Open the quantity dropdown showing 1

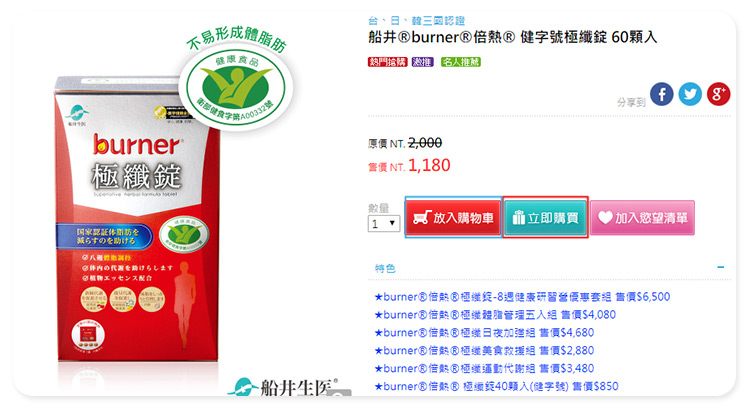(x=384, y=223)
